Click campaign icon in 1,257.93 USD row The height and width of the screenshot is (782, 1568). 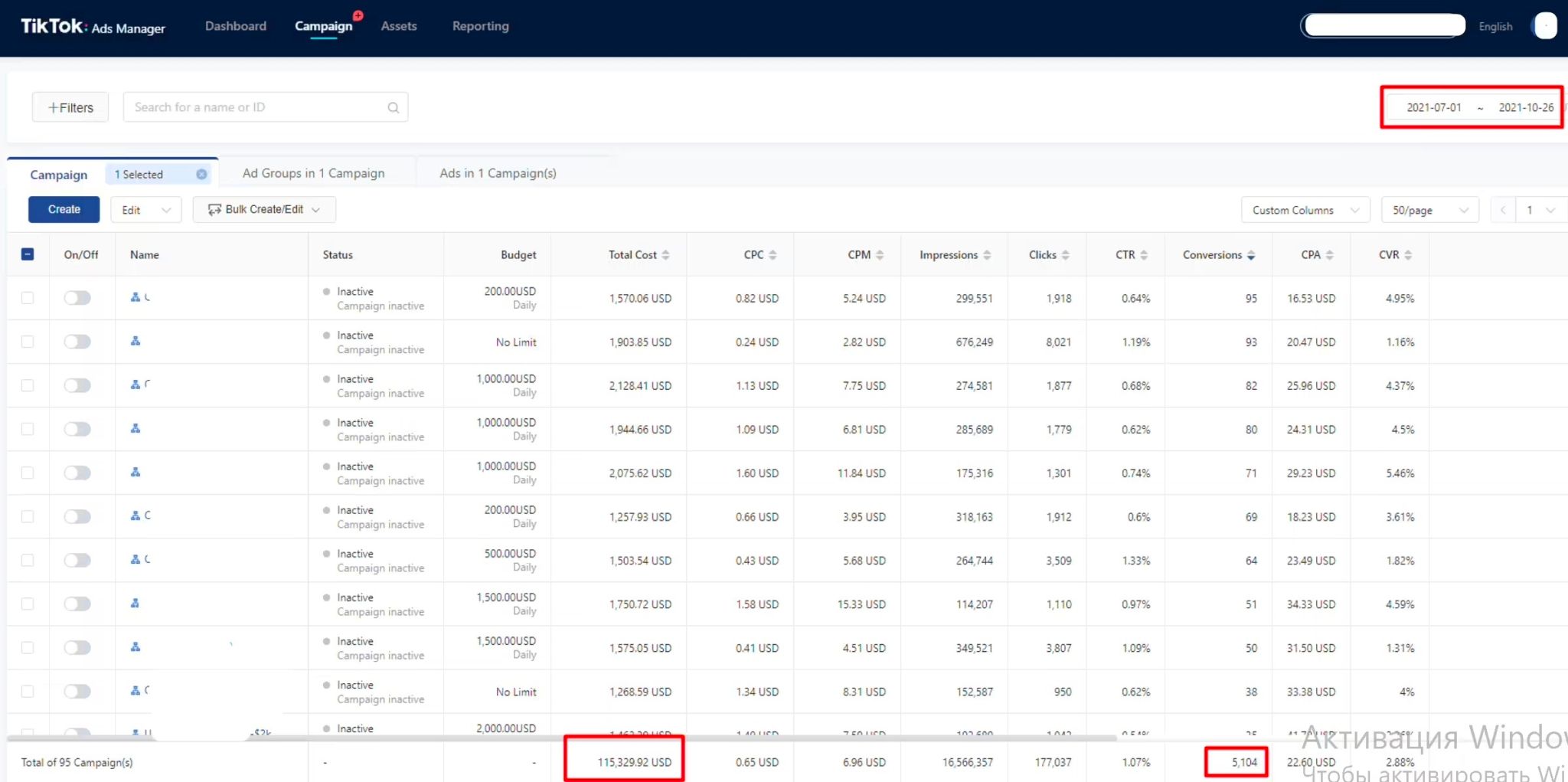point(136,515)
